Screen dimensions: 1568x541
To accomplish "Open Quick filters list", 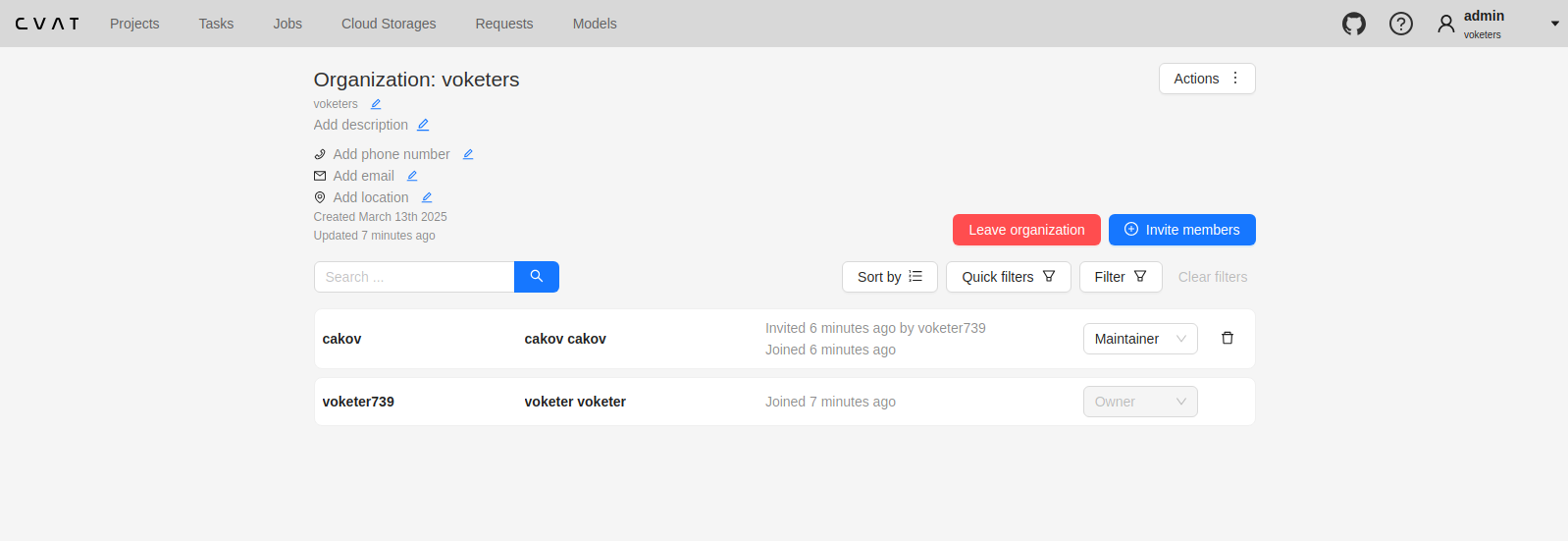I will click(1008, 277).
